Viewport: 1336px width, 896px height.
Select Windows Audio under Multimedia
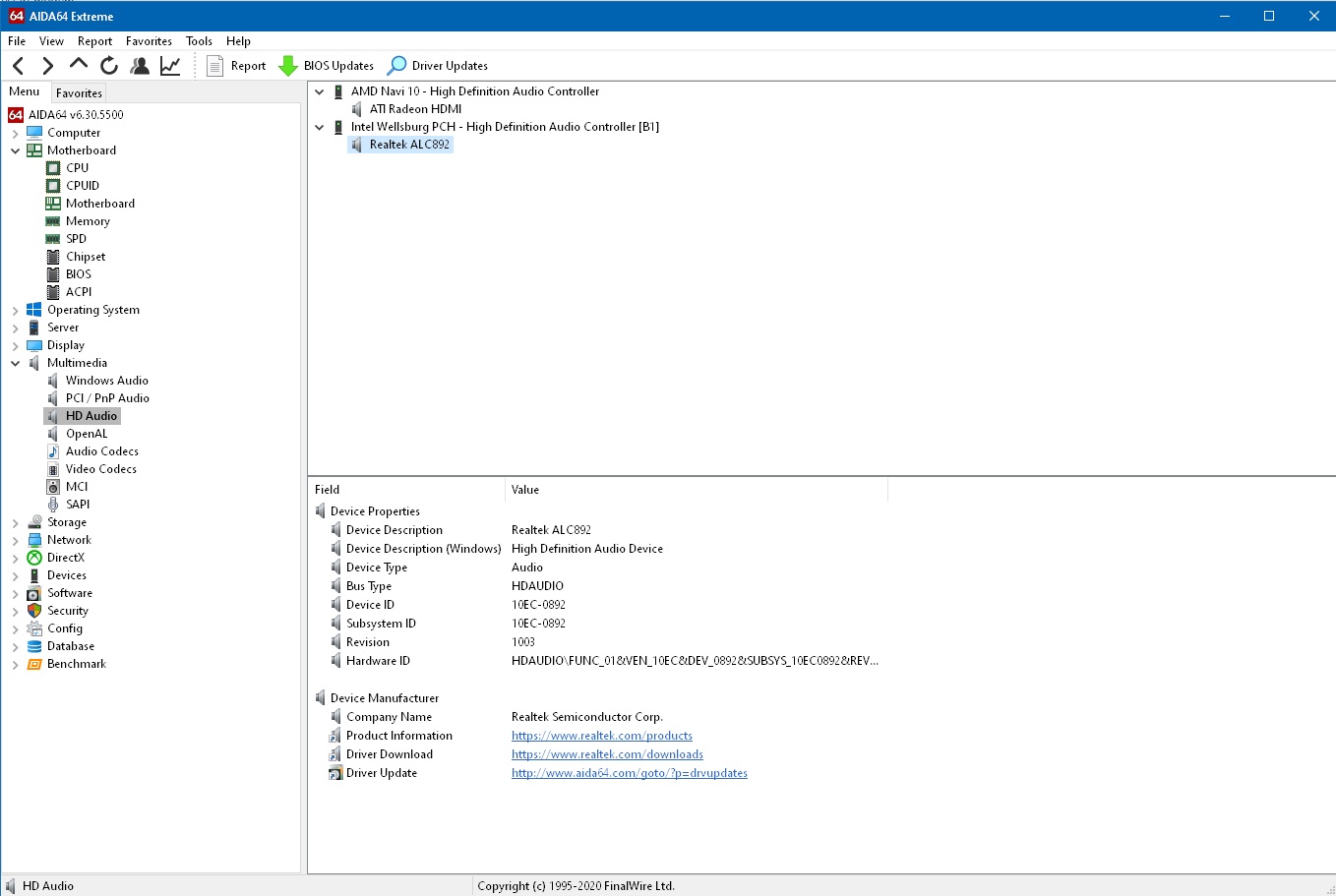pyautogui.click(x=107, y=381)
